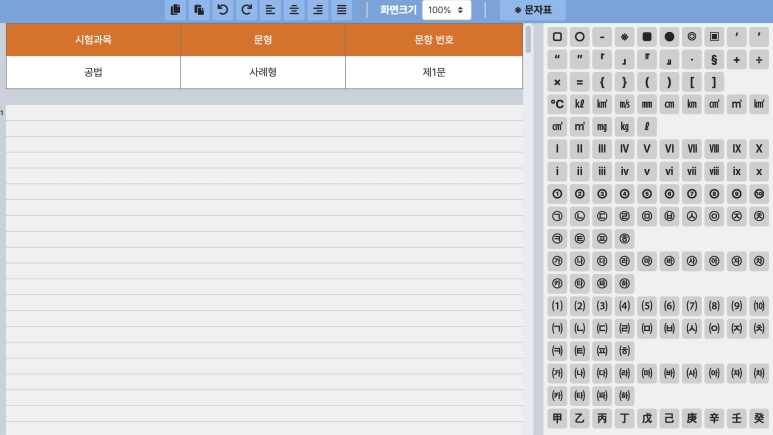
Task: Insert the liter ℓ unit symbol
Action: [647, 127]
